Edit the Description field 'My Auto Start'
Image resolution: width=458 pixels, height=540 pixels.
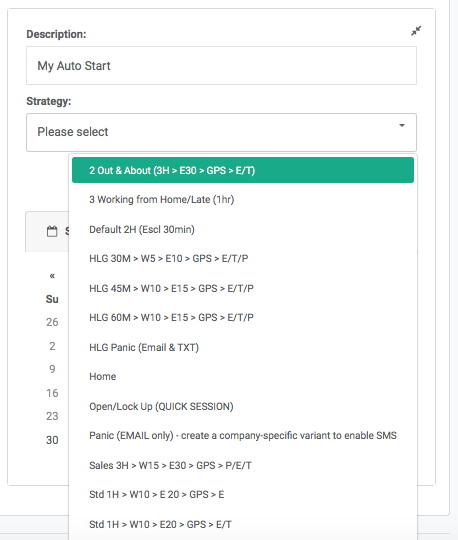(x=221, y=65)
